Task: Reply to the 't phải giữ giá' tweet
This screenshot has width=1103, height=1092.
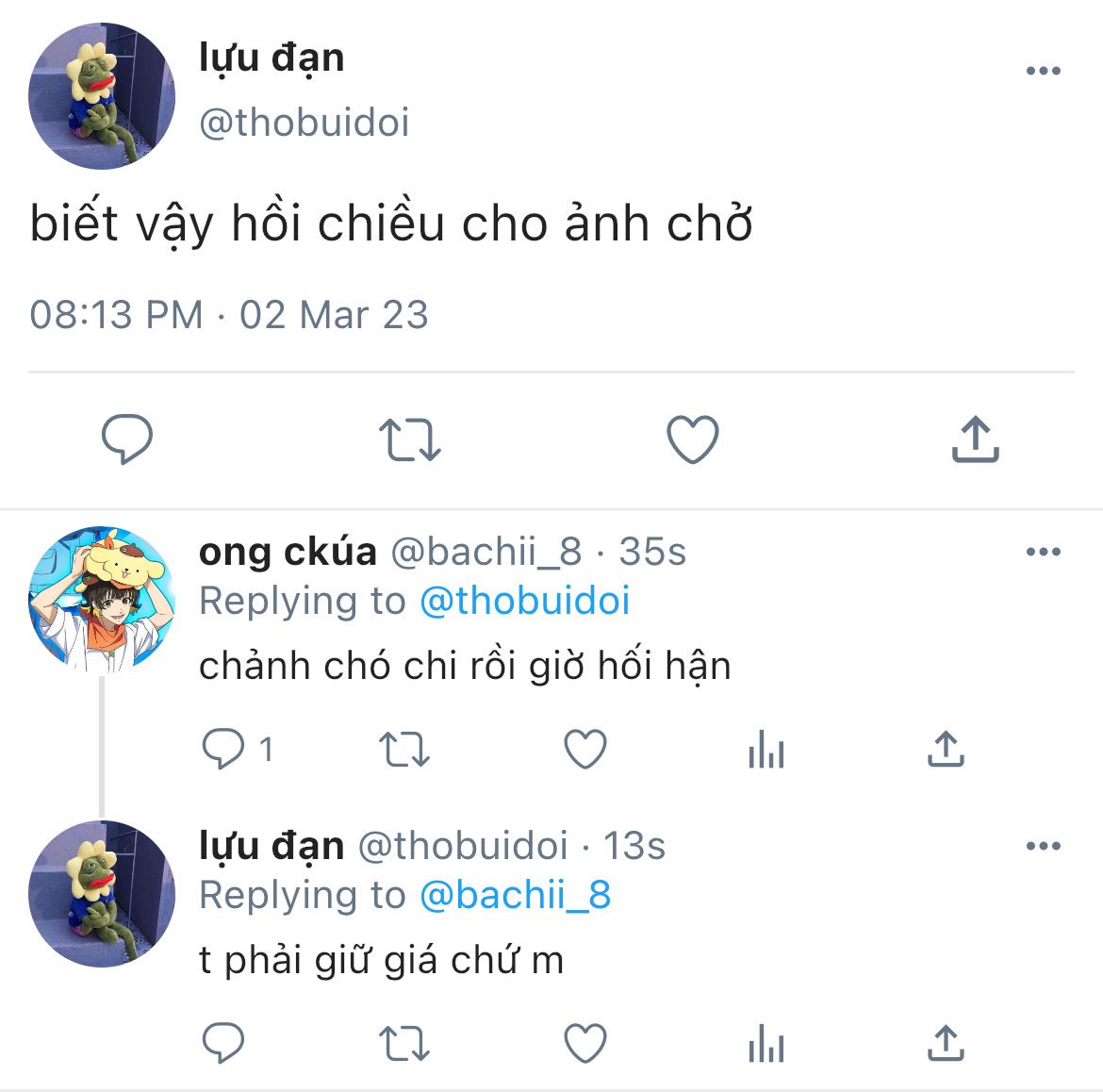Action: pyautogui.click(x=223, y=1042)
